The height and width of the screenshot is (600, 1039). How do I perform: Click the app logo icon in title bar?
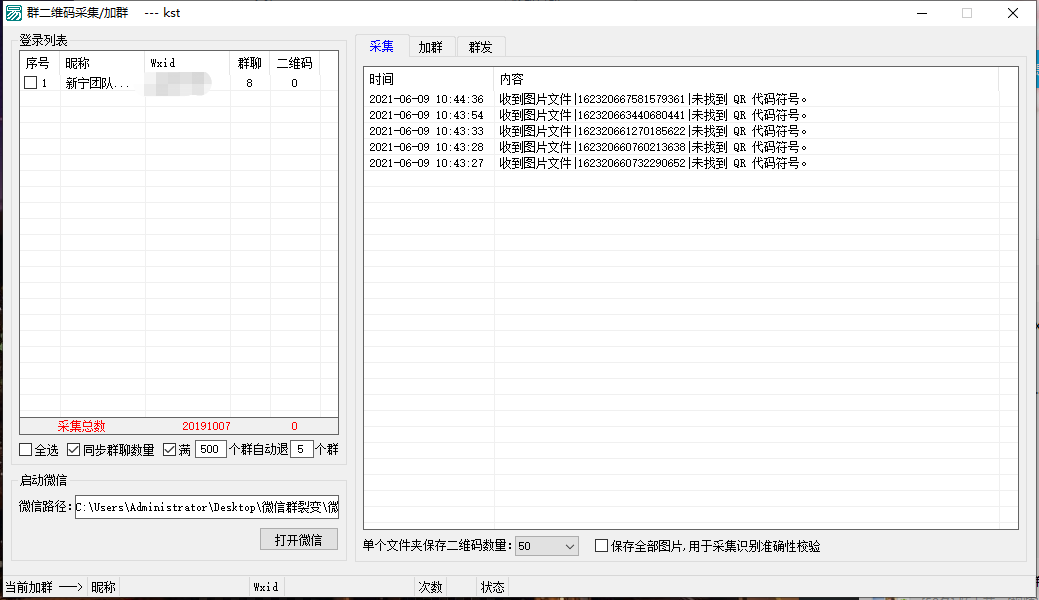click(x=13, y=13)
